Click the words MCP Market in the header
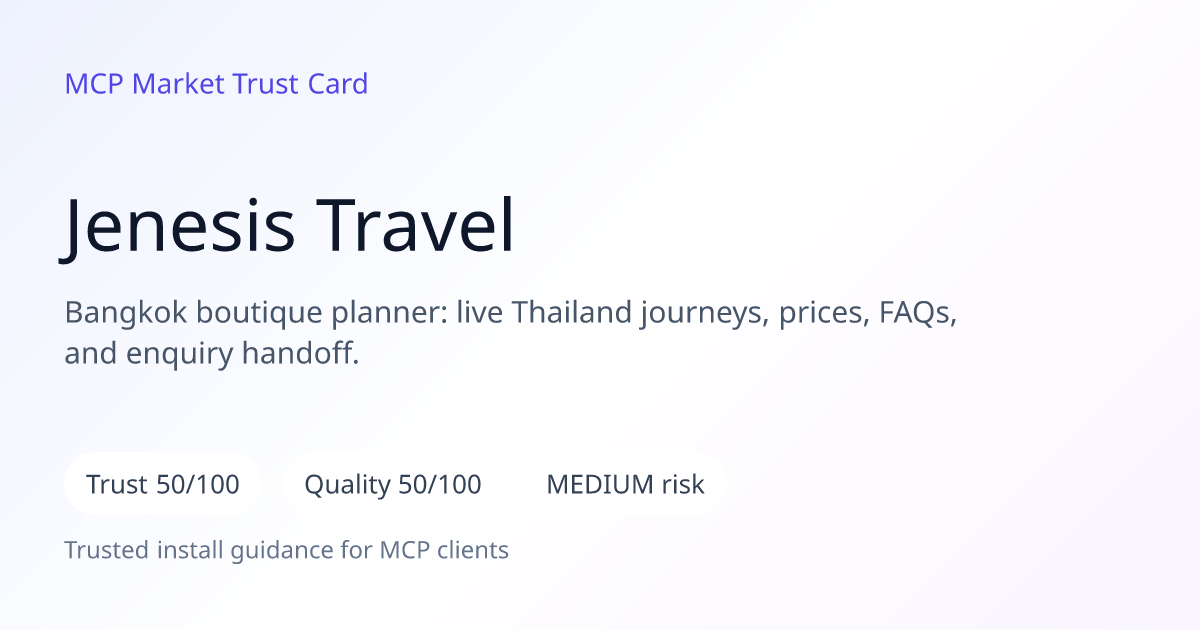This screenshot has height=630, width=1200. (145, 84)
